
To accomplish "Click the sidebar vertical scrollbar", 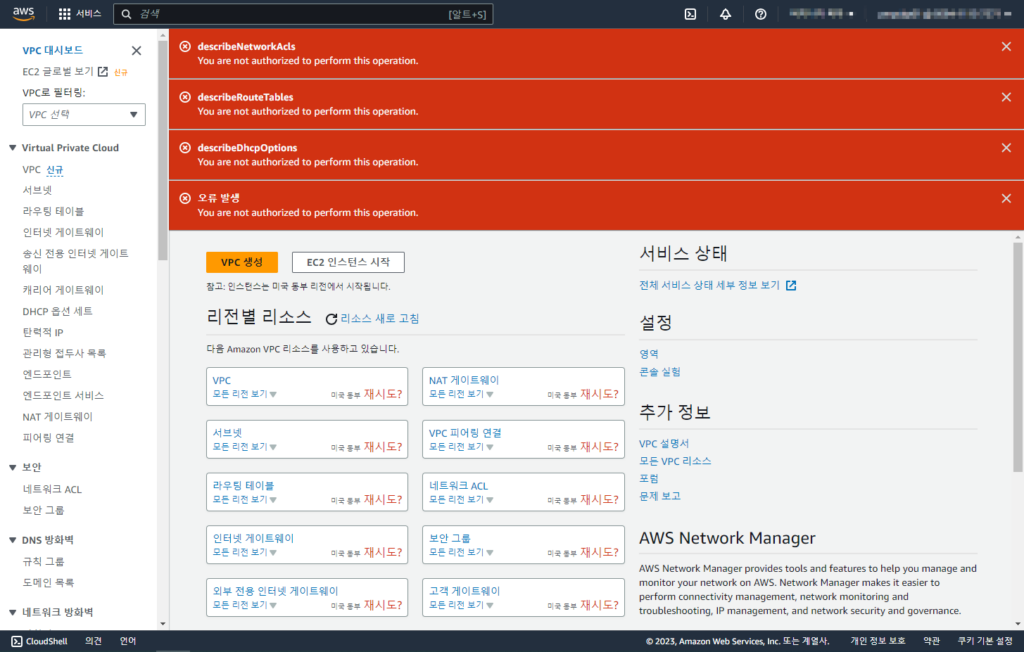I will pyautogui.click(x=163, y=150).
